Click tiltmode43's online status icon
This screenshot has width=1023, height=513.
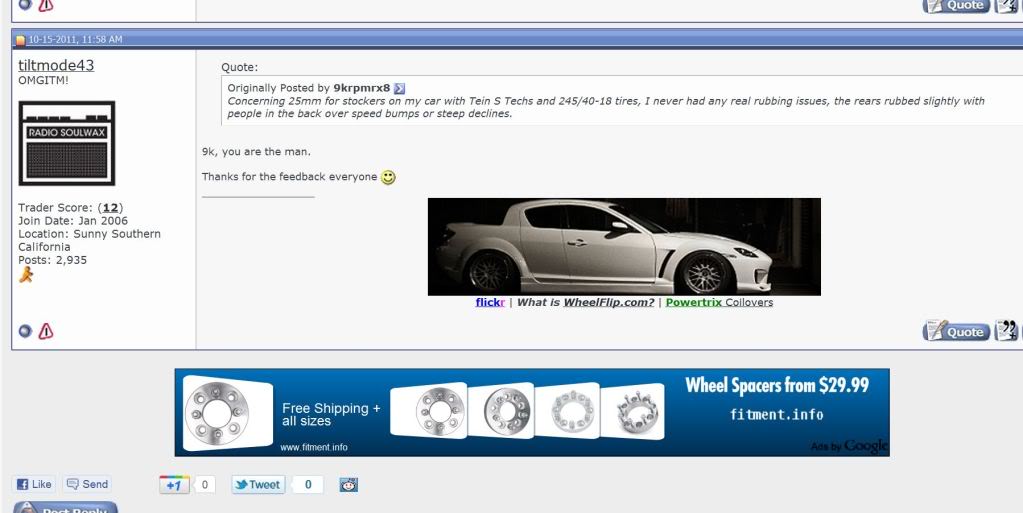(25, 331)
